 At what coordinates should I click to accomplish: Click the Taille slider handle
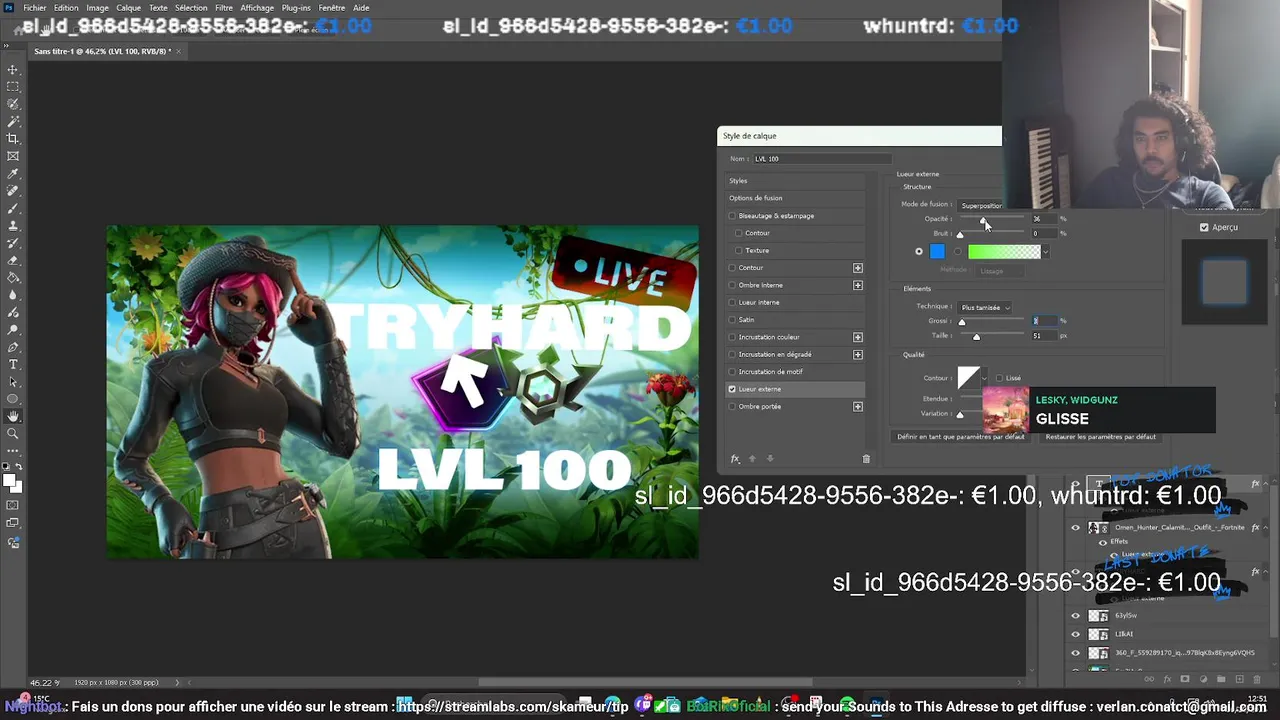977,337
